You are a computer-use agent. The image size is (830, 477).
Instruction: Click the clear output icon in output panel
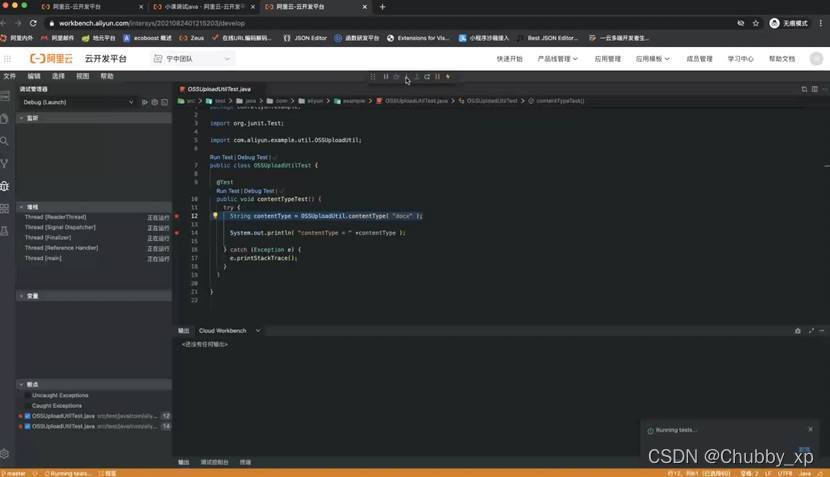coord(798,331)
